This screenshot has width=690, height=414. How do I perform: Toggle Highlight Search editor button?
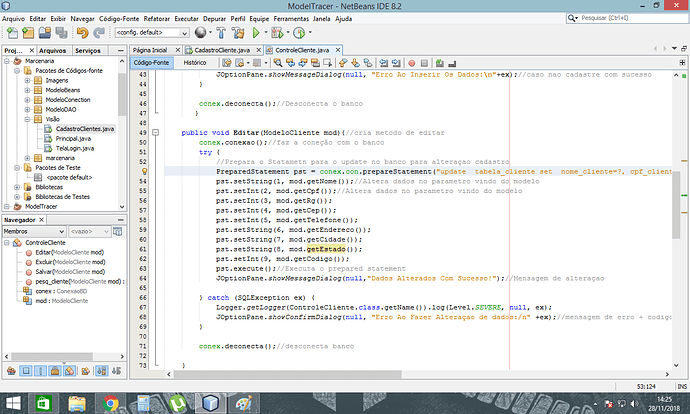[315, 63]
